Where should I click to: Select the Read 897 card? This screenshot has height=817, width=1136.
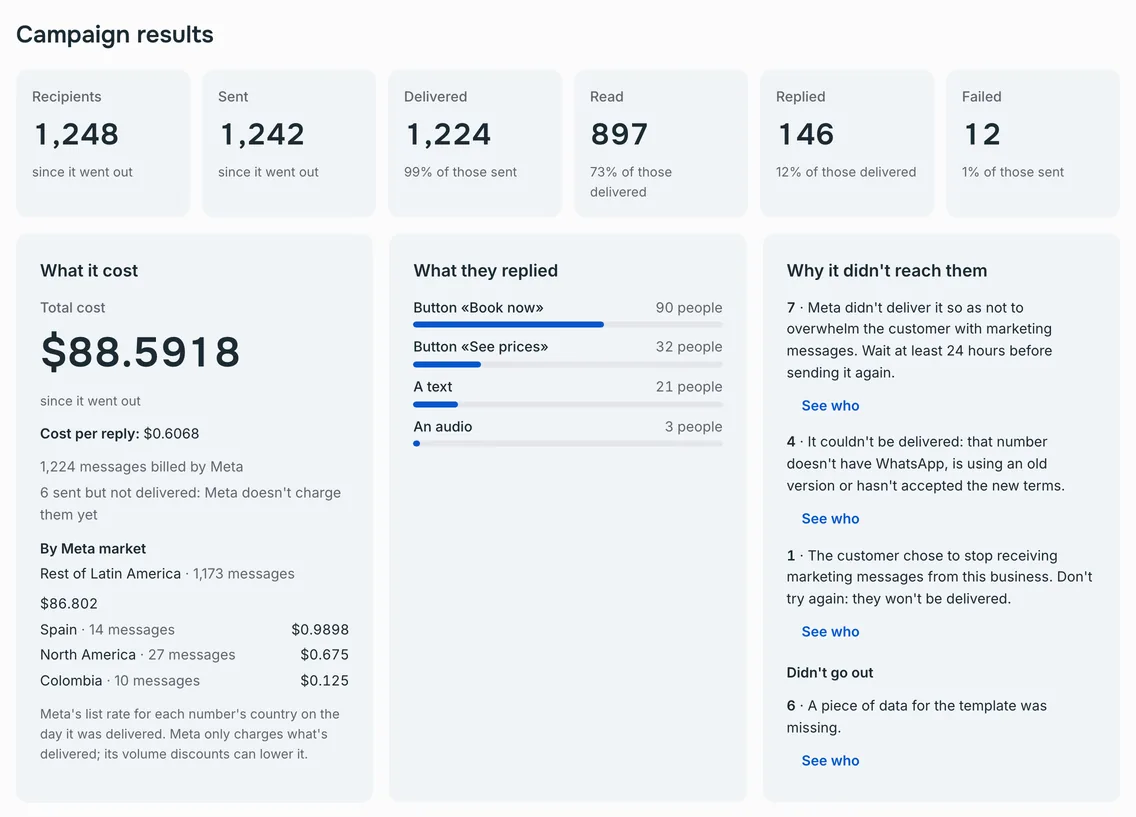[x=661, y=143]
